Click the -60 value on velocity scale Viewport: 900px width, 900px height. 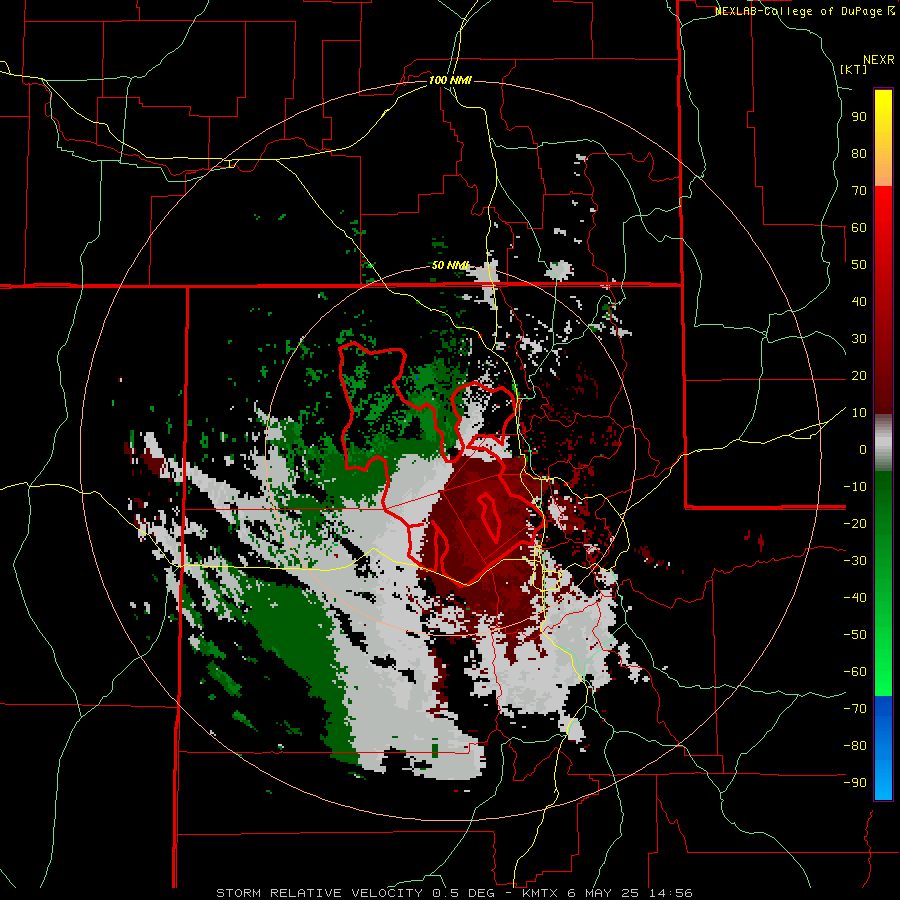[x=855, y=672]
